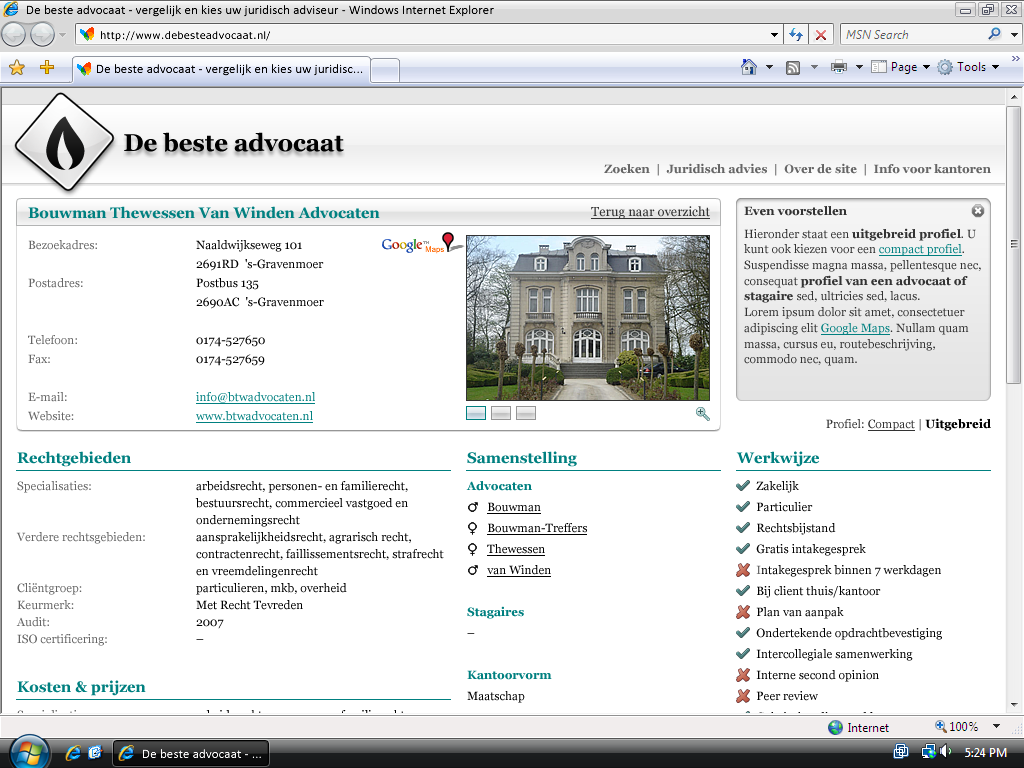Click the RSS feeds toolbar icon
1024x768 pixels.
tap(793, 67)
